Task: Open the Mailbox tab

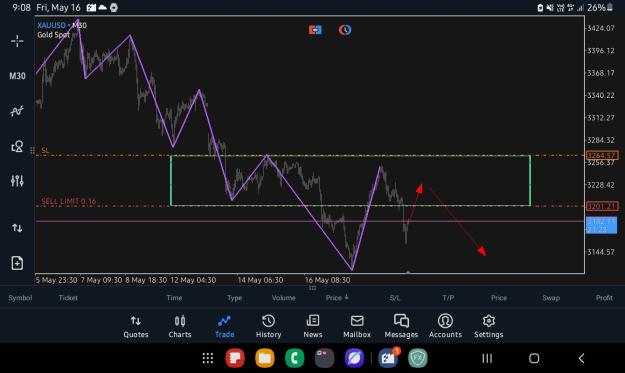Action: (357, 327)
